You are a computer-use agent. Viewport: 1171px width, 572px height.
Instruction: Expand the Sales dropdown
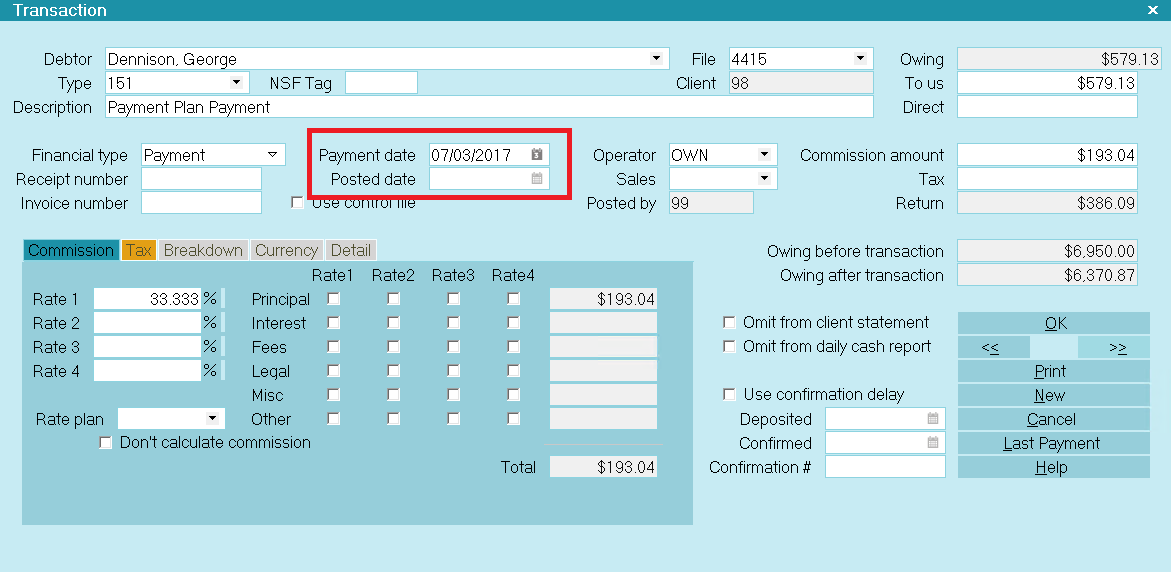pyautogui.click(x=764, y=178)
